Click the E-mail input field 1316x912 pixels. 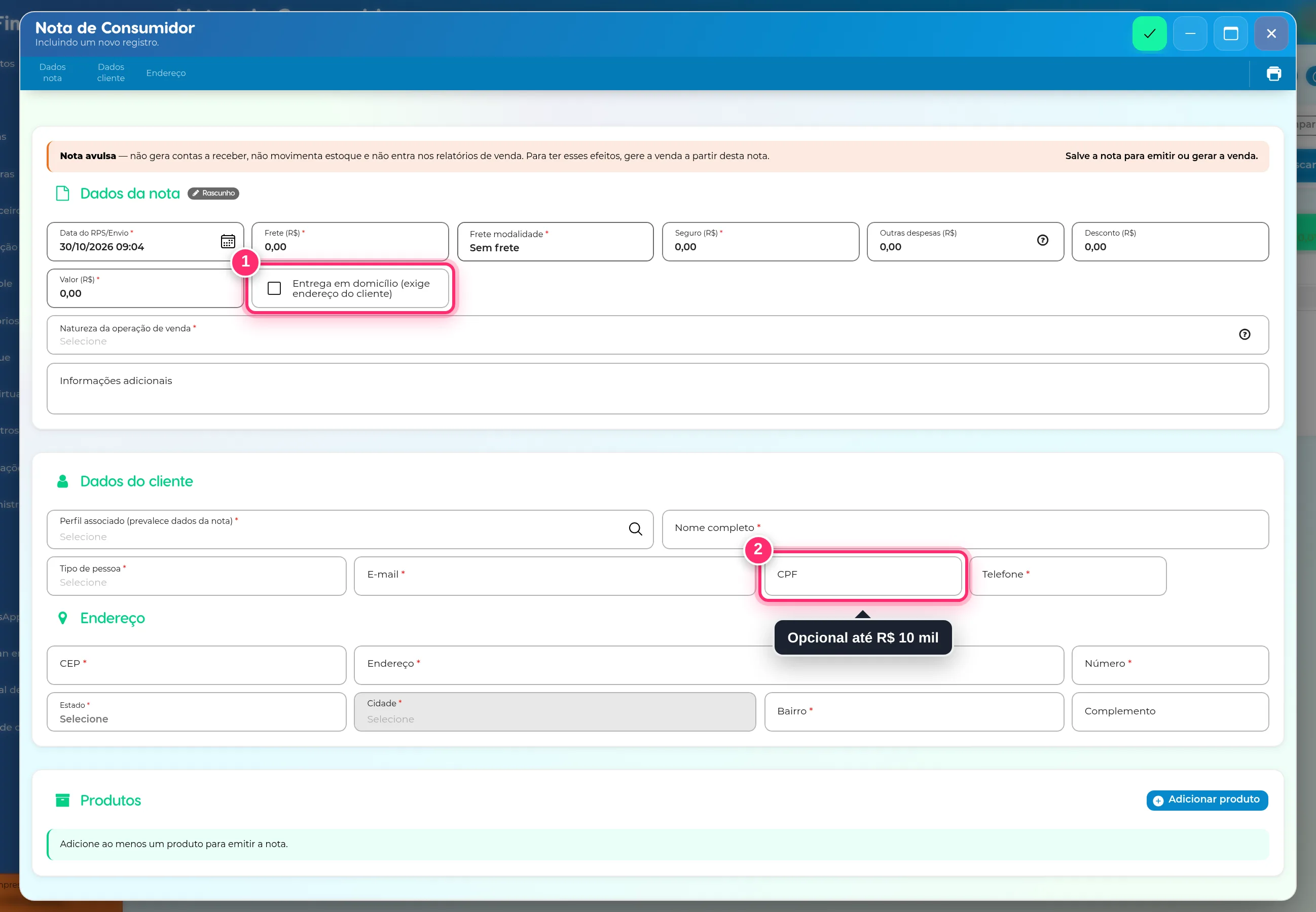(x=555, y=576)
